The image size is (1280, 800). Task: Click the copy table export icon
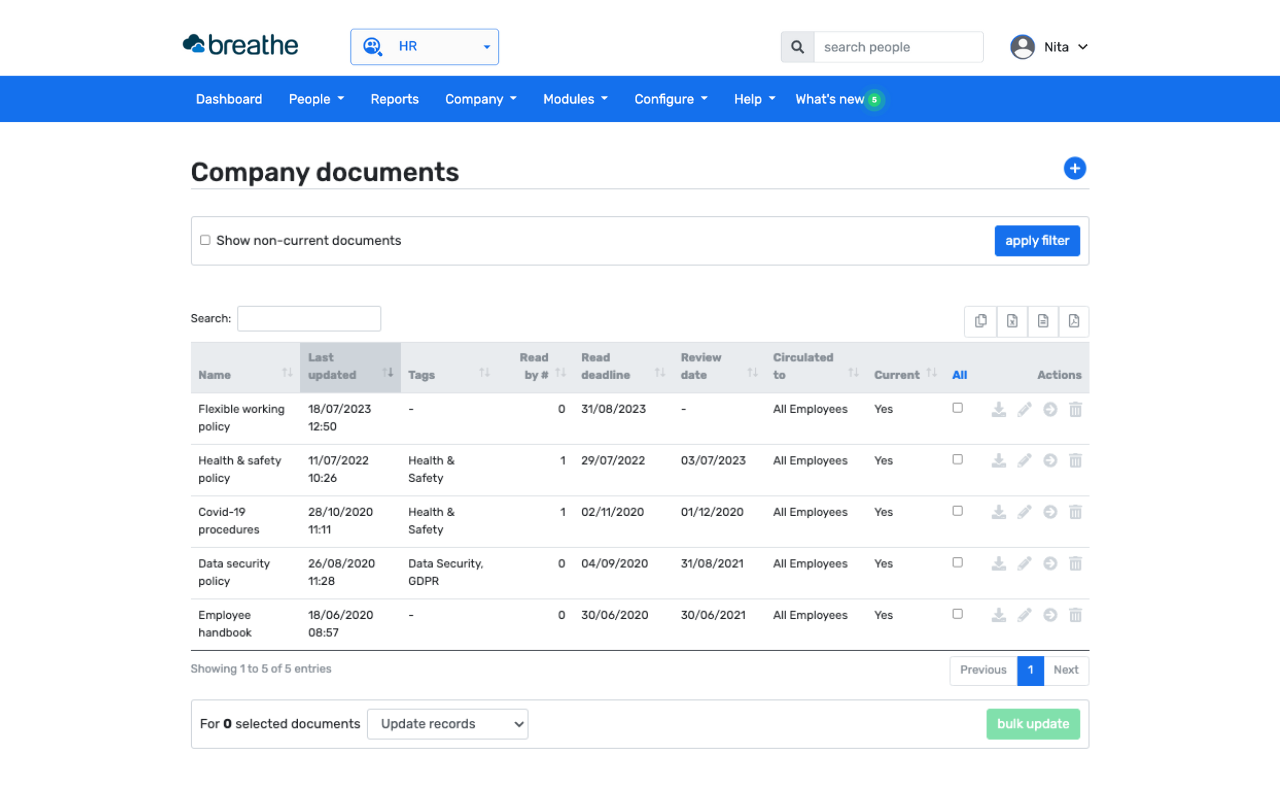(x=981, y=321)
